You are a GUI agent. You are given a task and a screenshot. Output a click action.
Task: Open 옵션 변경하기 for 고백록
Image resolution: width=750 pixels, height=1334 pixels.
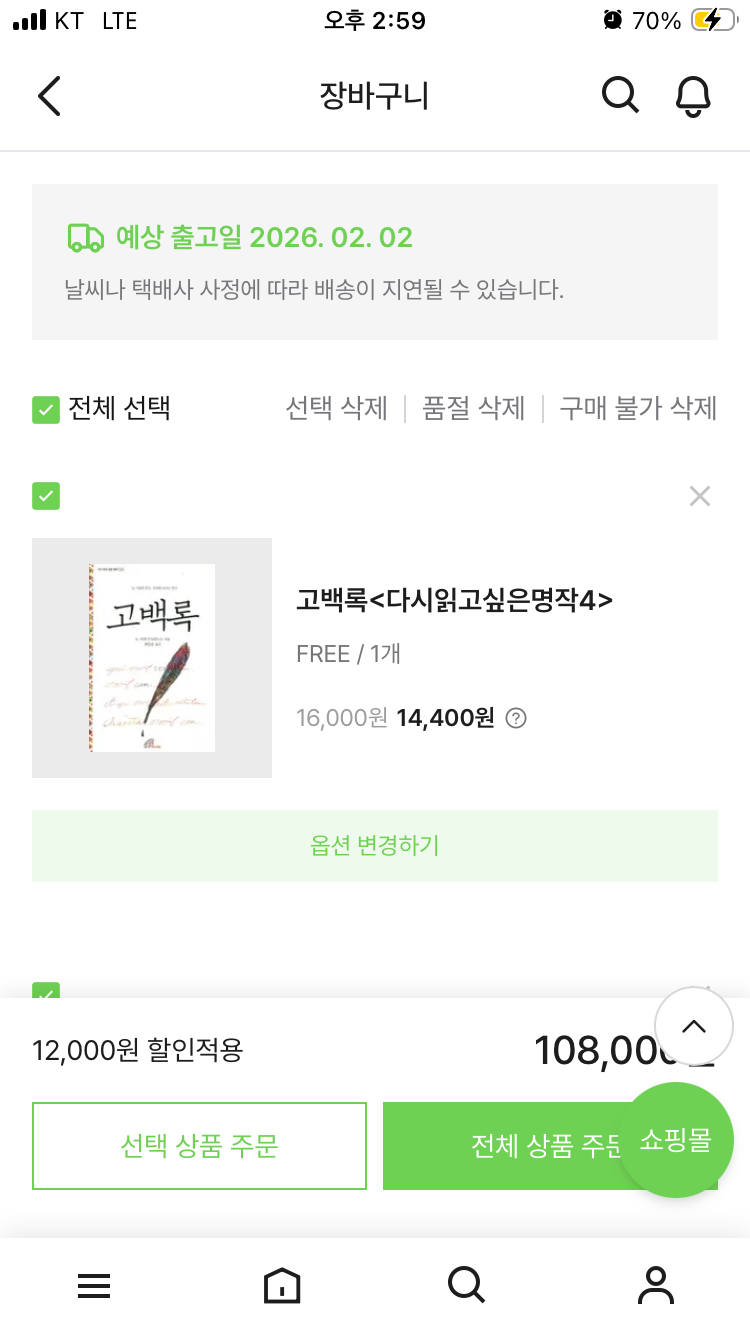375,846
